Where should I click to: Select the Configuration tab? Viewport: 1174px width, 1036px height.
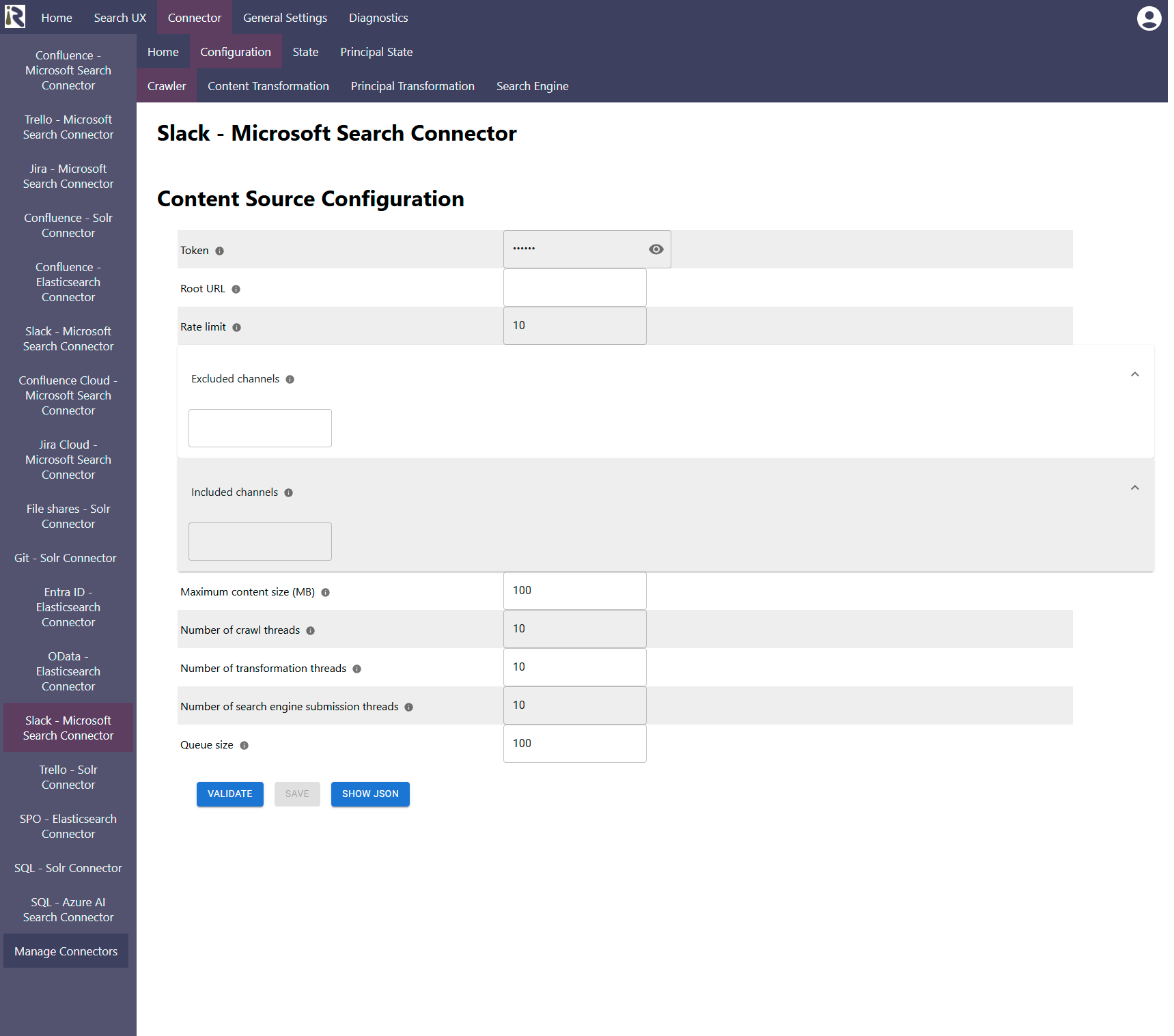tap(236, 52)
